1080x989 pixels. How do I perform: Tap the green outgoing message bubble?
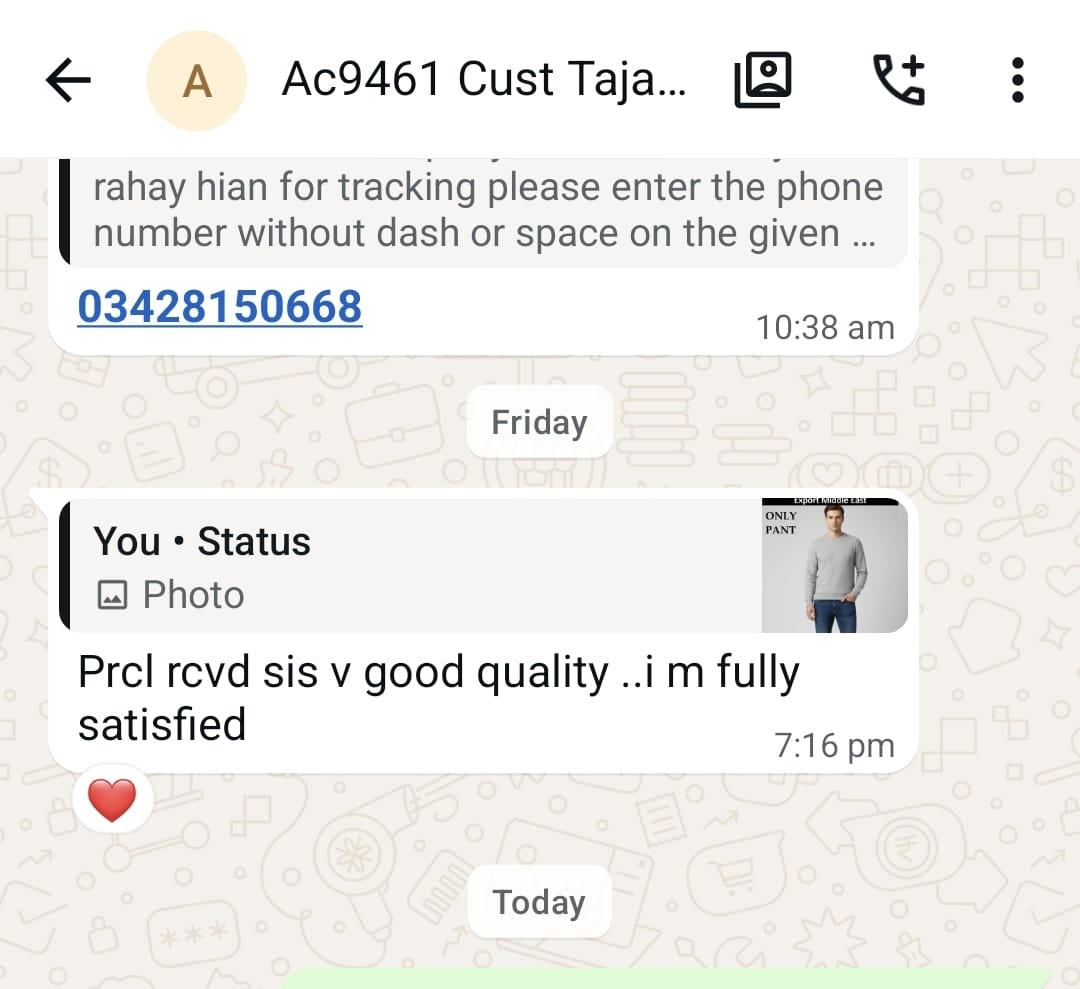pos(667,978)
